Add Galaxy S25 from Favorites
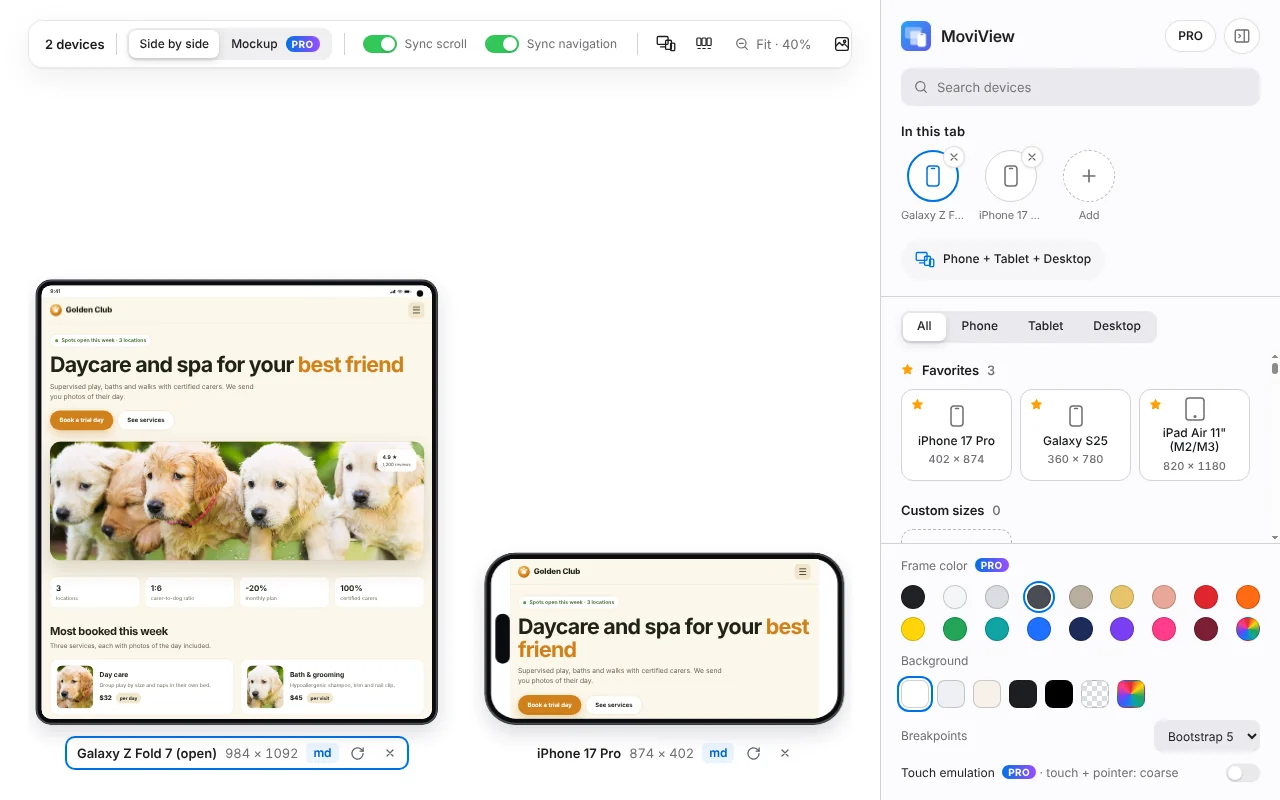The height and width of the screenshot is (800, 1280). [1076, 435]
